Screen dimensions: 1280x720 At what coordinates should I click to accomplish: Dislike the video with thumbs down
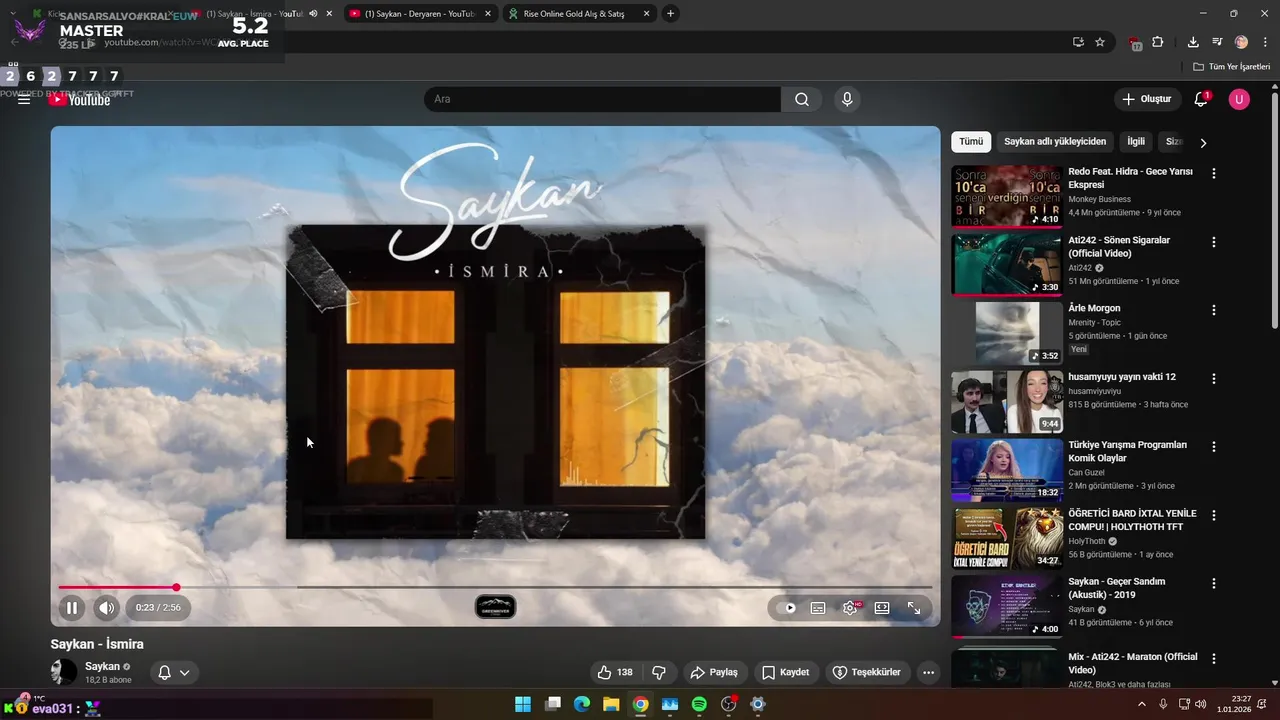click(659, 672)
